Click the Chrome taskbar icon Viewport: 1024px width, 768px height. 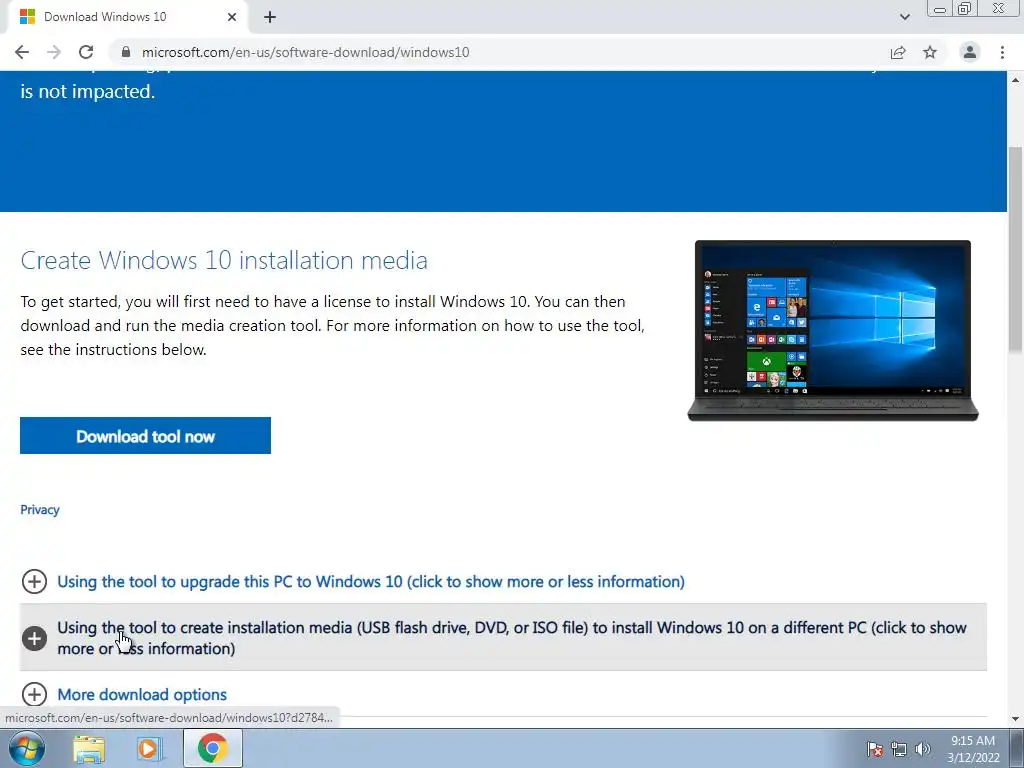tap(212, 748)
